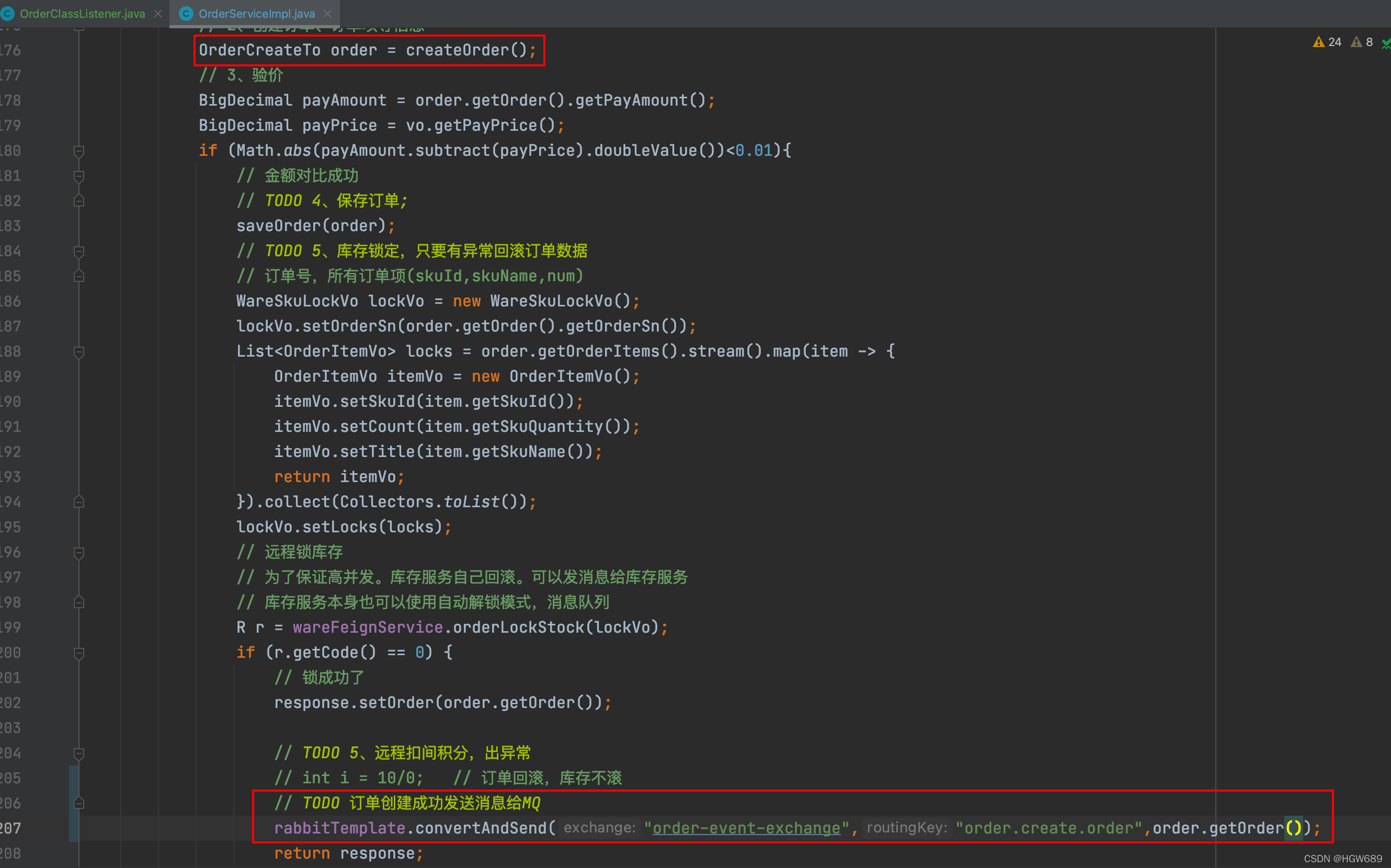Click the createOrder() method call
This screenshot has height=868, width=1391.
click(467, 50)
